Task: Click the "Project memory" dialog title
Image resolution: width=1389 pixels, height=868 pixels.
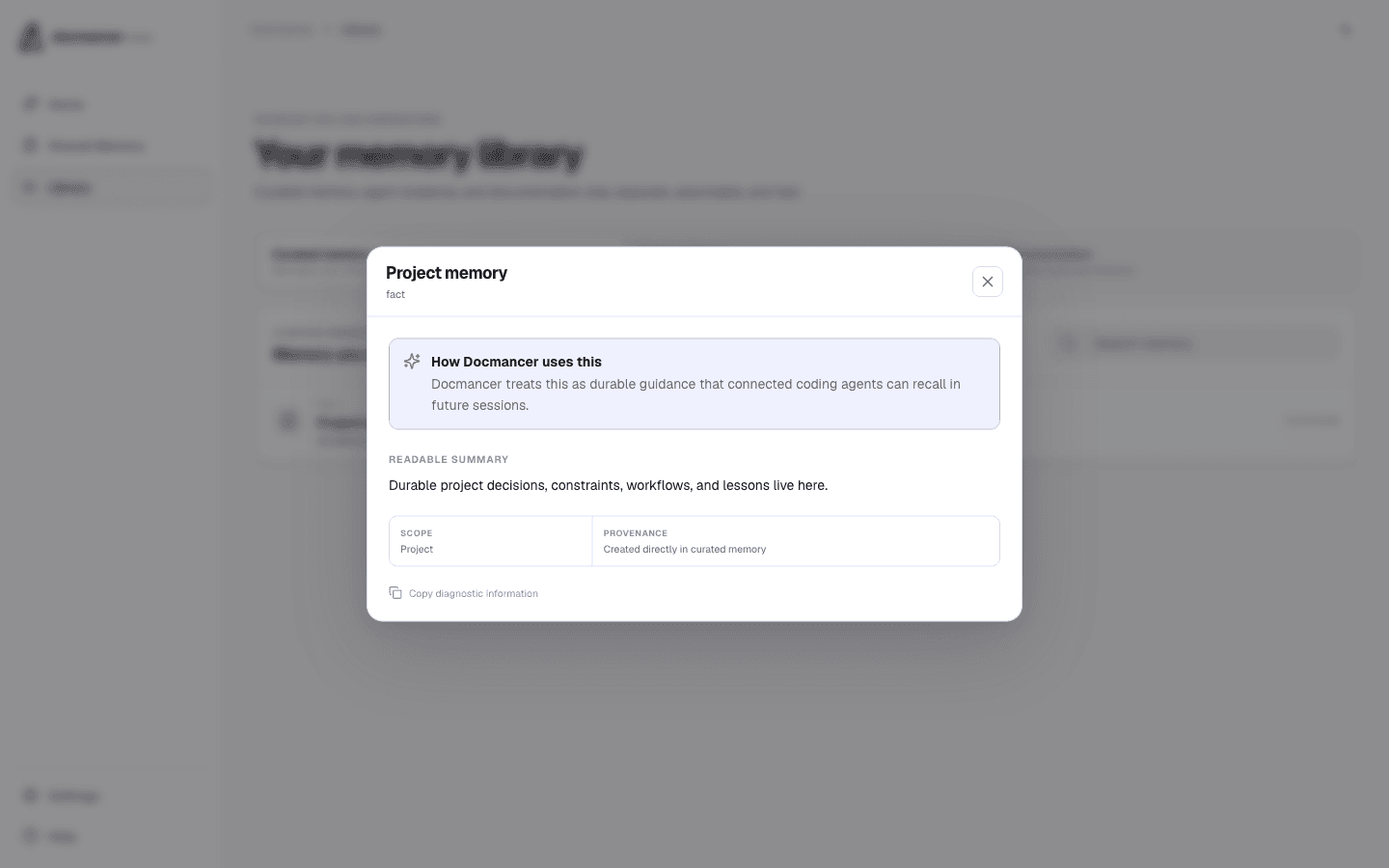Action: pyautogui.click(x=447, y=273)
